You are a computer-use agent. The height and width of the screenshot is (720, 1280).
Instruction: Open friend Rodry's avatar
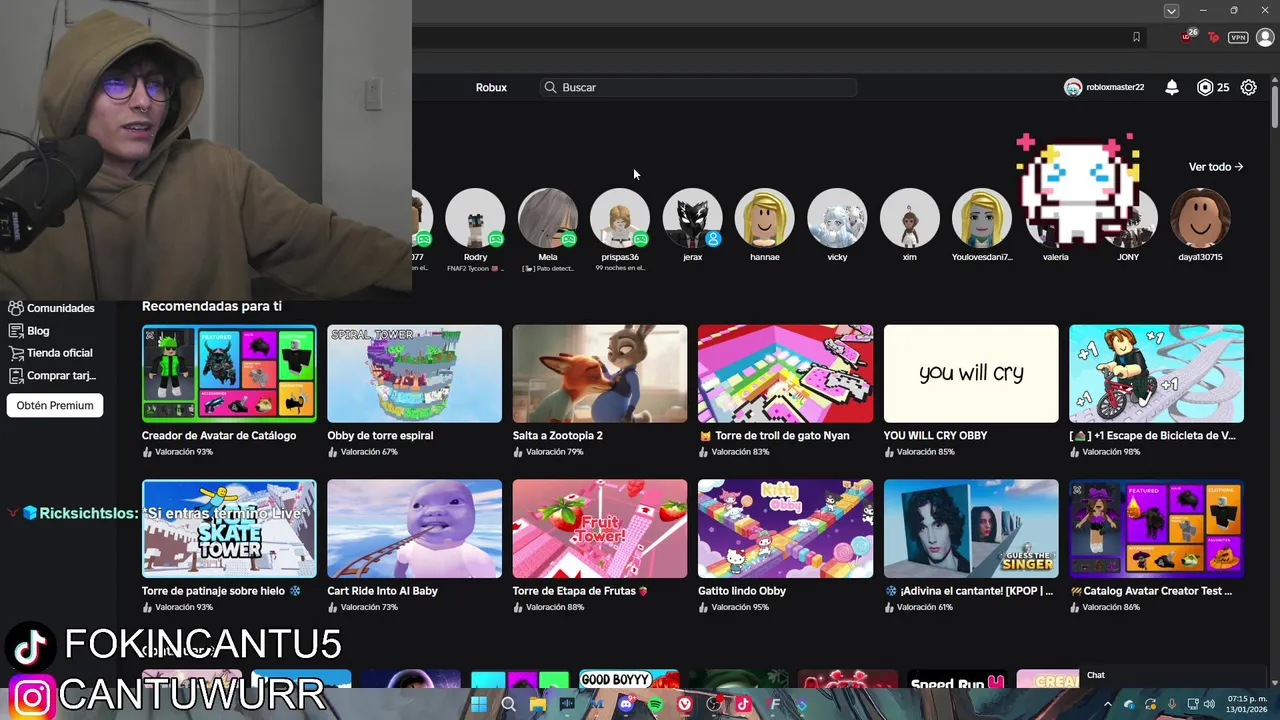tap(475, 217)
